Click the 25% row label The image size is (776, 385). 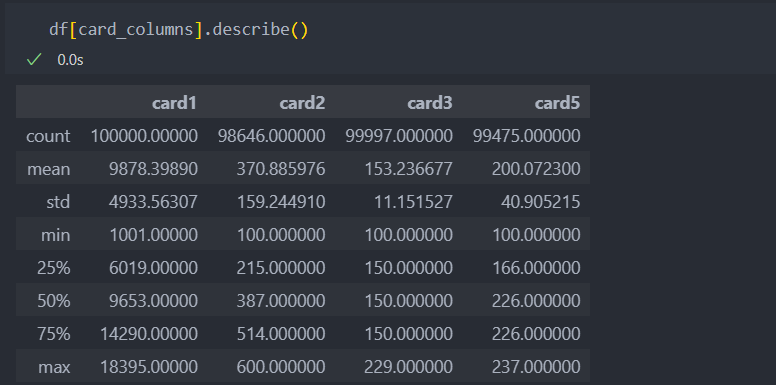(x=53, y=268)
